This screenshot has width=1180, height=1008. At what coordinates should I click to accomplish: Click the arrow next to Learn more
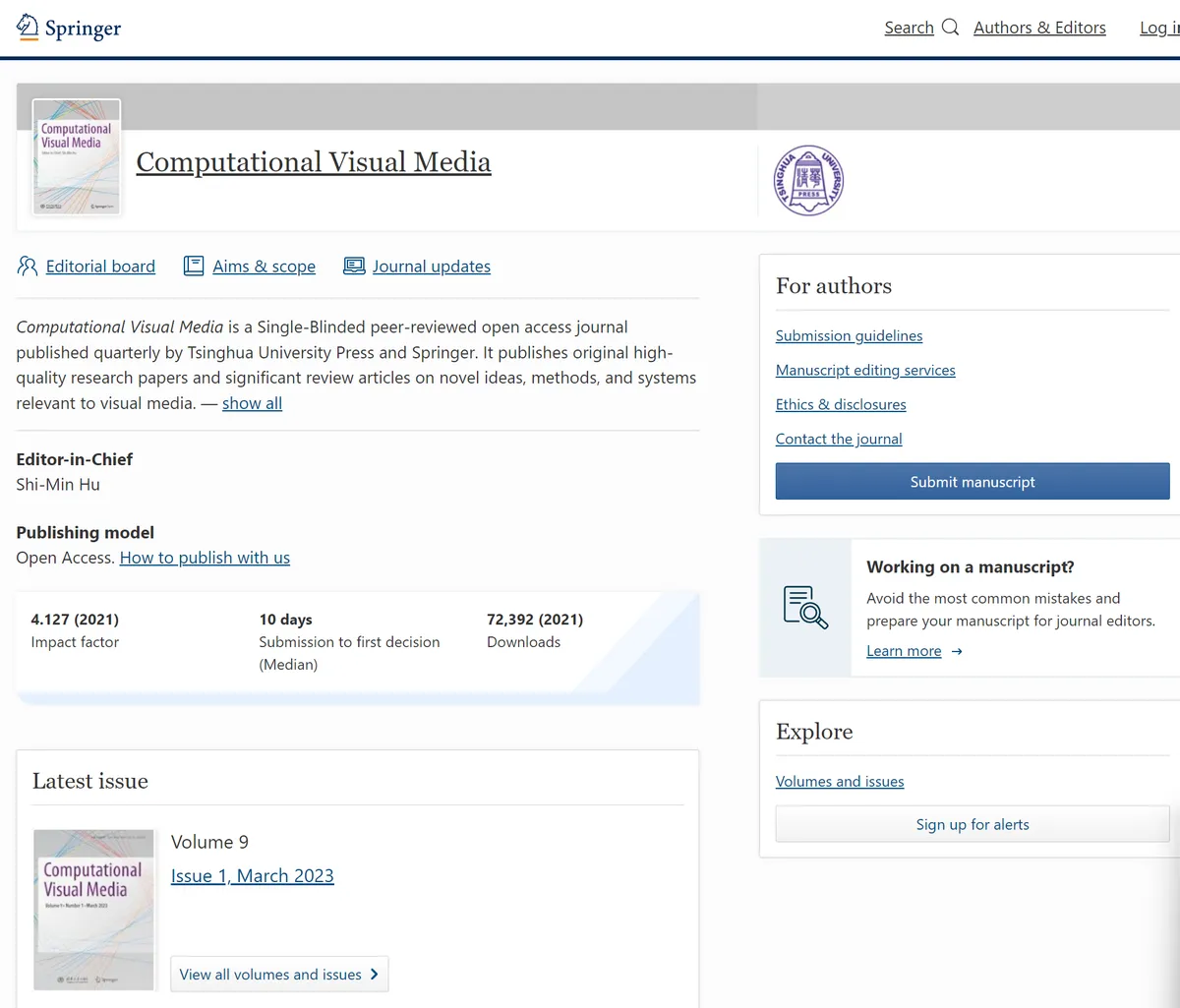[958, 651]
